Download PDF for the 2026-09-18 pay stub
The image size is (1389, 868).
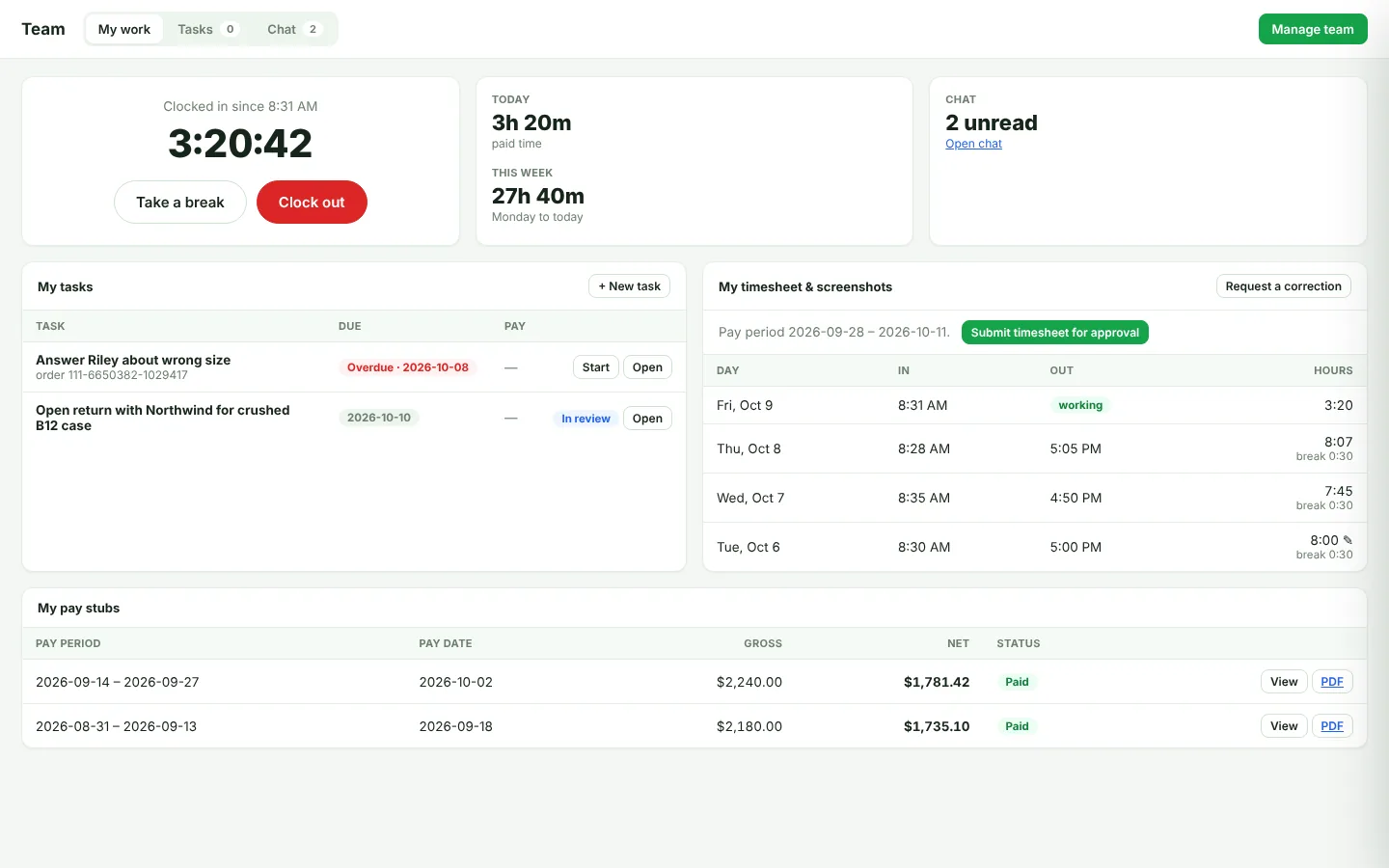coord(1332,726)
